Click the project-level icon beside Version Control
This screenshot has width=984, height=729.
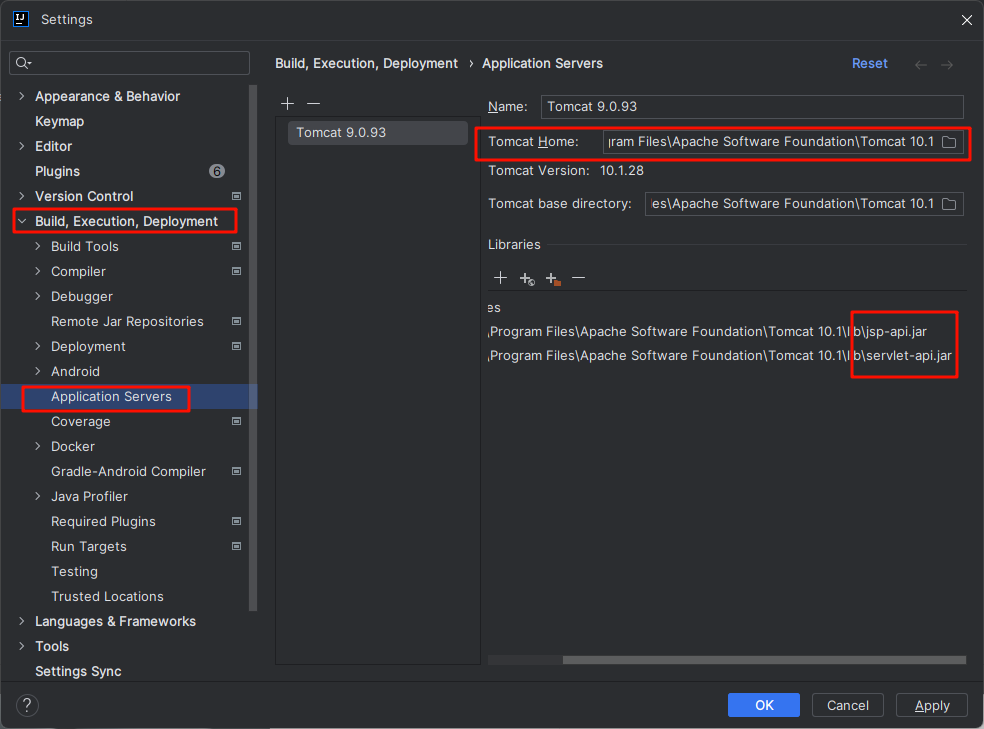click(x=237, y=196)
